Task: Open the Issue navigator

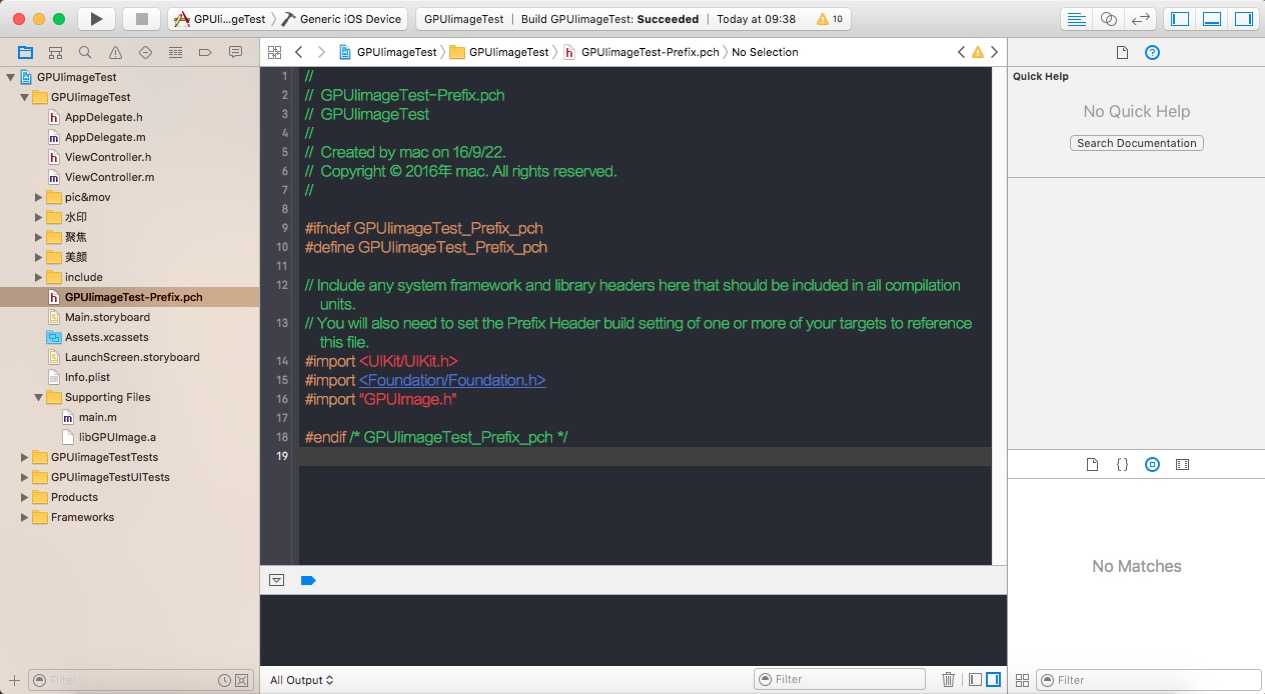Action: click(x=115, y=52)
